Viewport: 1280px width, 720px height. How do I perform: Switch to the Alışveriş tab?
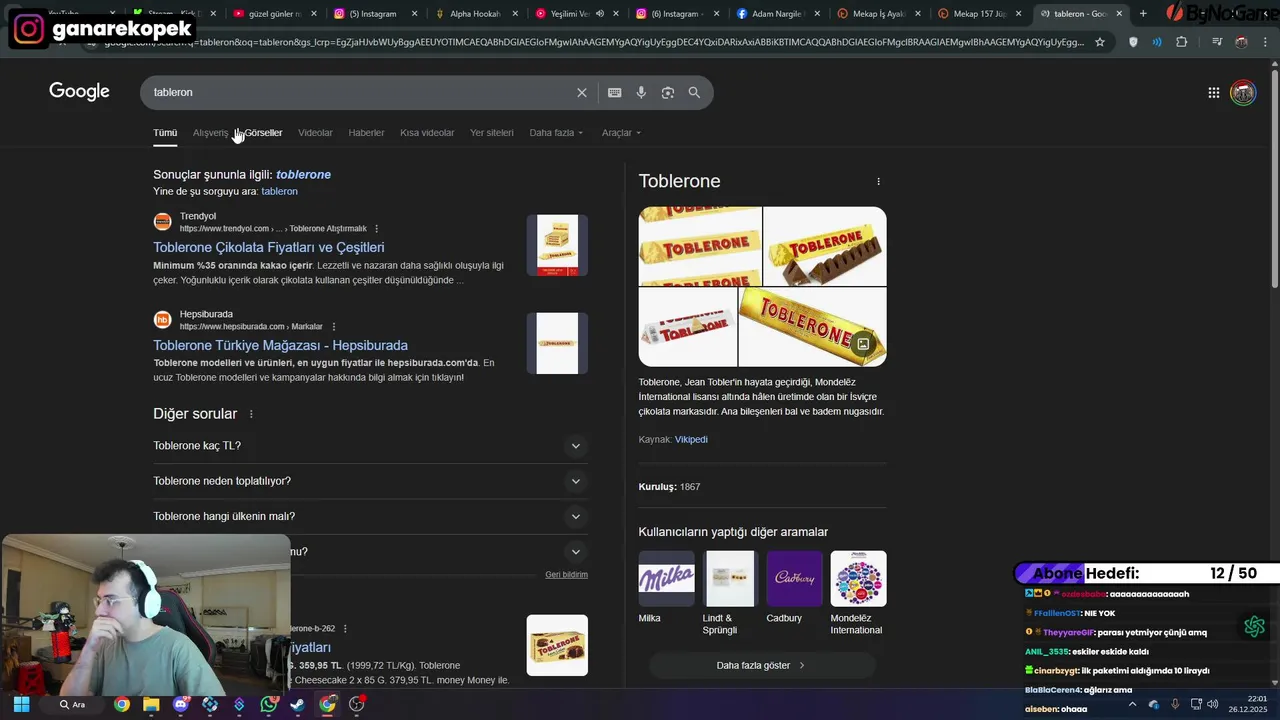coord(211,133)
